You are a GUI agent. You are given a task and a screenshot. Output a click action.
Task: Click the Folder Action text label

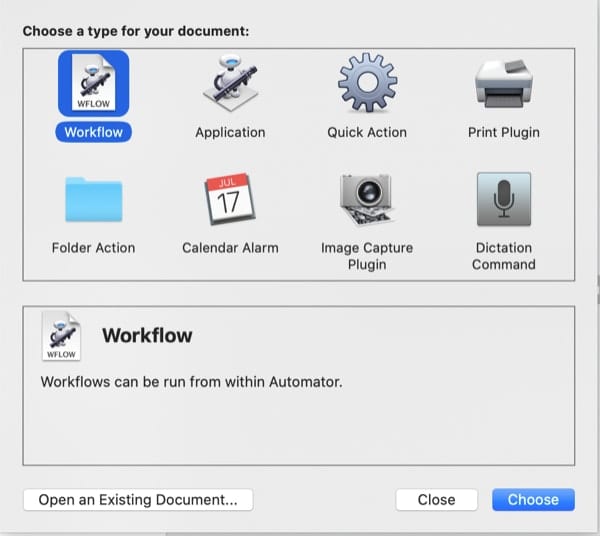pyautogui.click(x=93, y=247)
